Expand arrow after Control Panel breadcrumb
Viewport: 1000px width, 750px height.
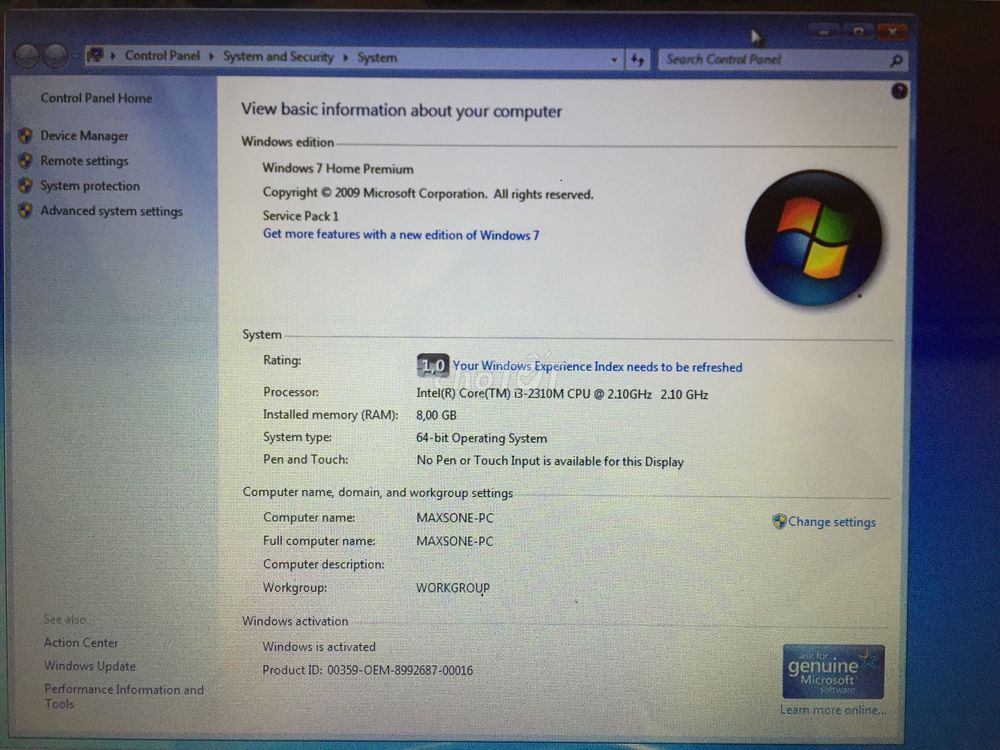[211, 56]
